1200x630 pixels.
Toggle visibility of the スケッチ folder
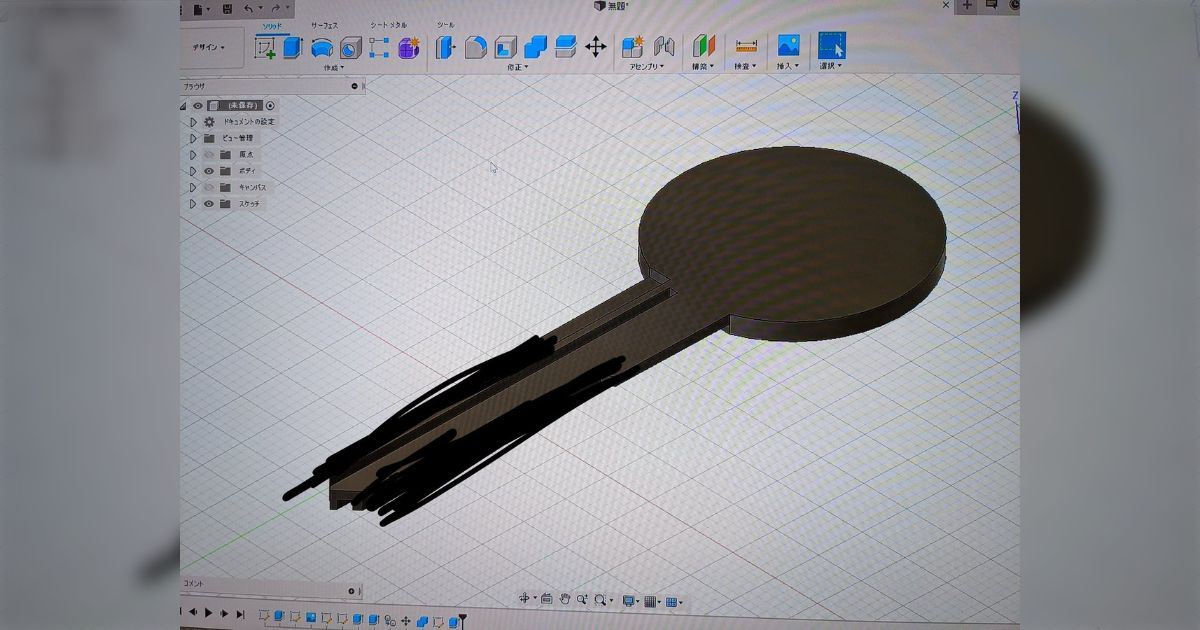click(209, 204)
